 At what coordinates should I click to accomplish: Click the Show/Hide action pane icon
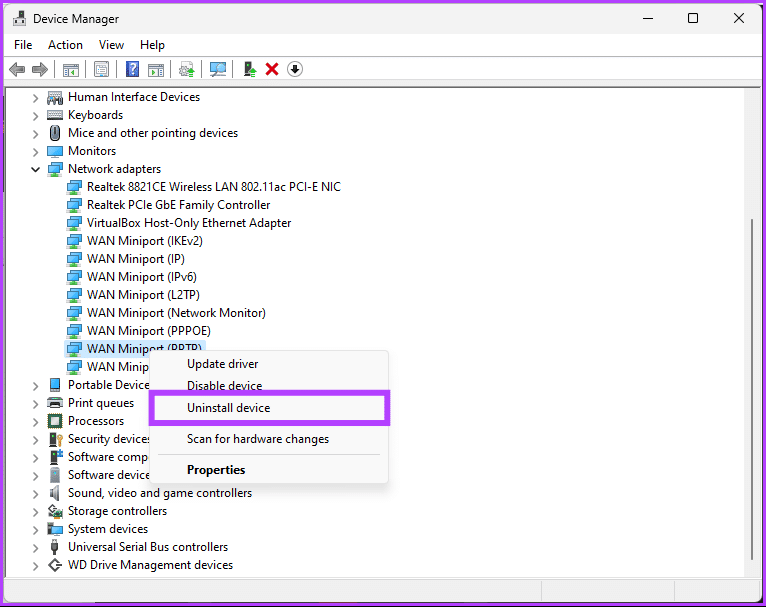tap(156, 69)
